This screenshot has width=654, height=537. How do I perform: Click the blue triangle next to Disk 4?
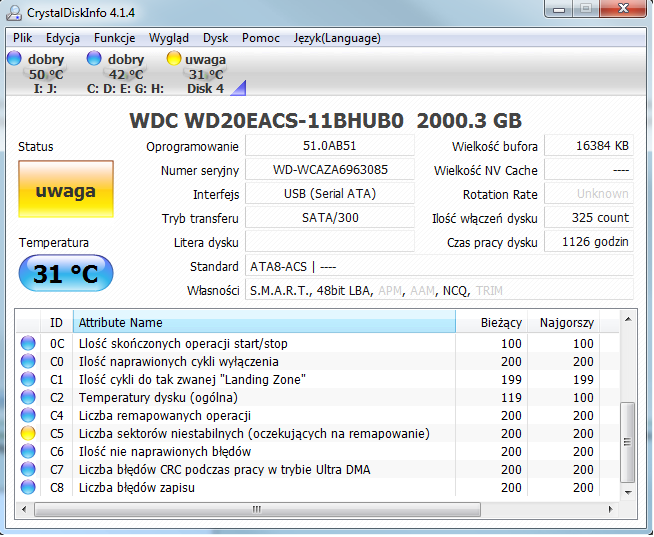point(239,88)
